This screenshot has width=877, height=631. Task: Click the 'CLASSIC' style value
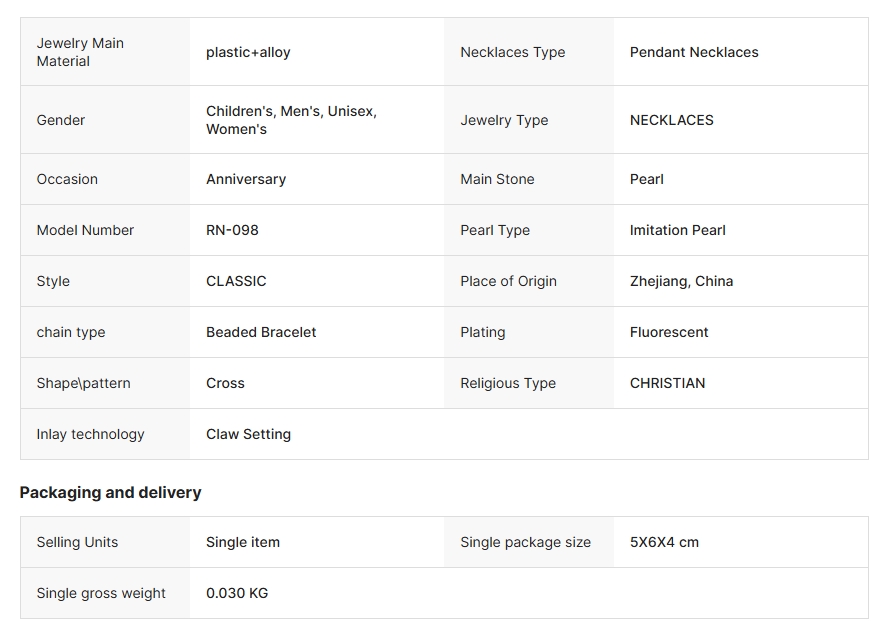tap(236, 281)
